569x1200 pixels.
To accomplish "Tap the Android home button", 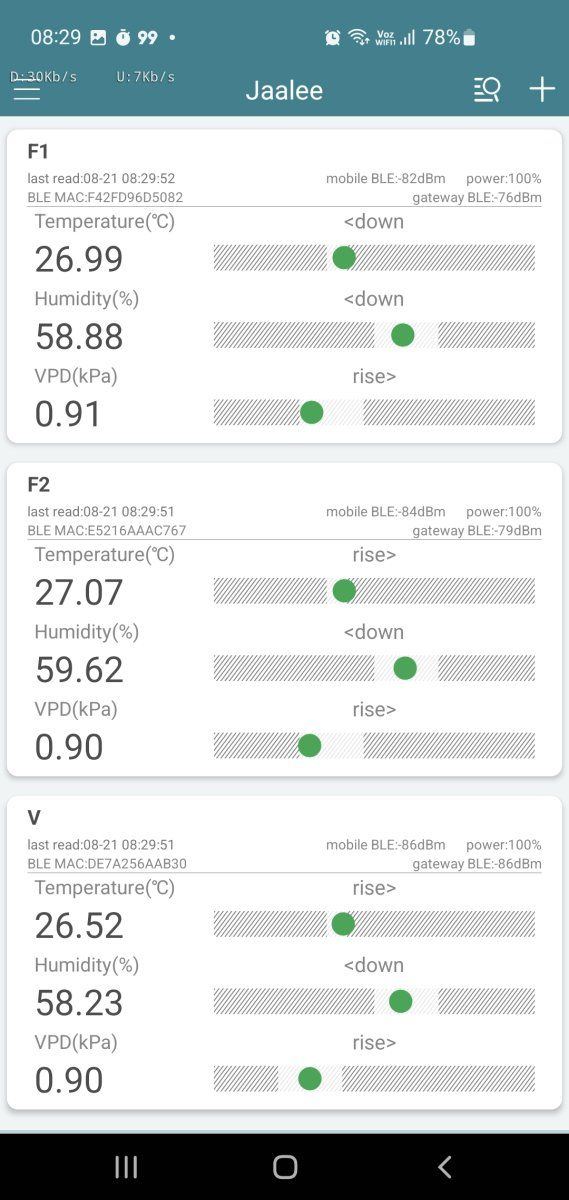I will (x=285, y=1166).
